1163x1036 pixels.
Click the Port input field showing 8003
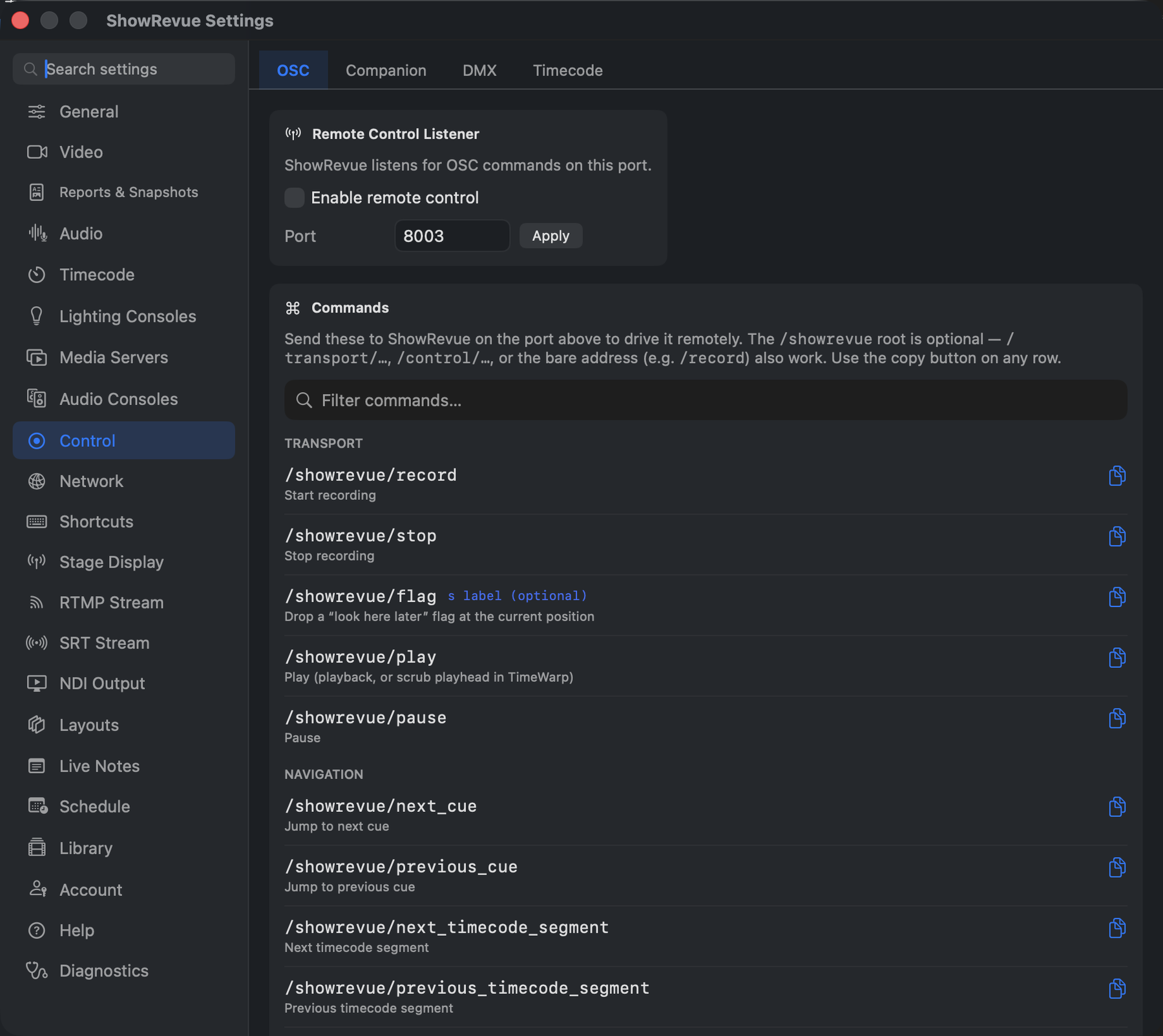[x=452, y=236]
